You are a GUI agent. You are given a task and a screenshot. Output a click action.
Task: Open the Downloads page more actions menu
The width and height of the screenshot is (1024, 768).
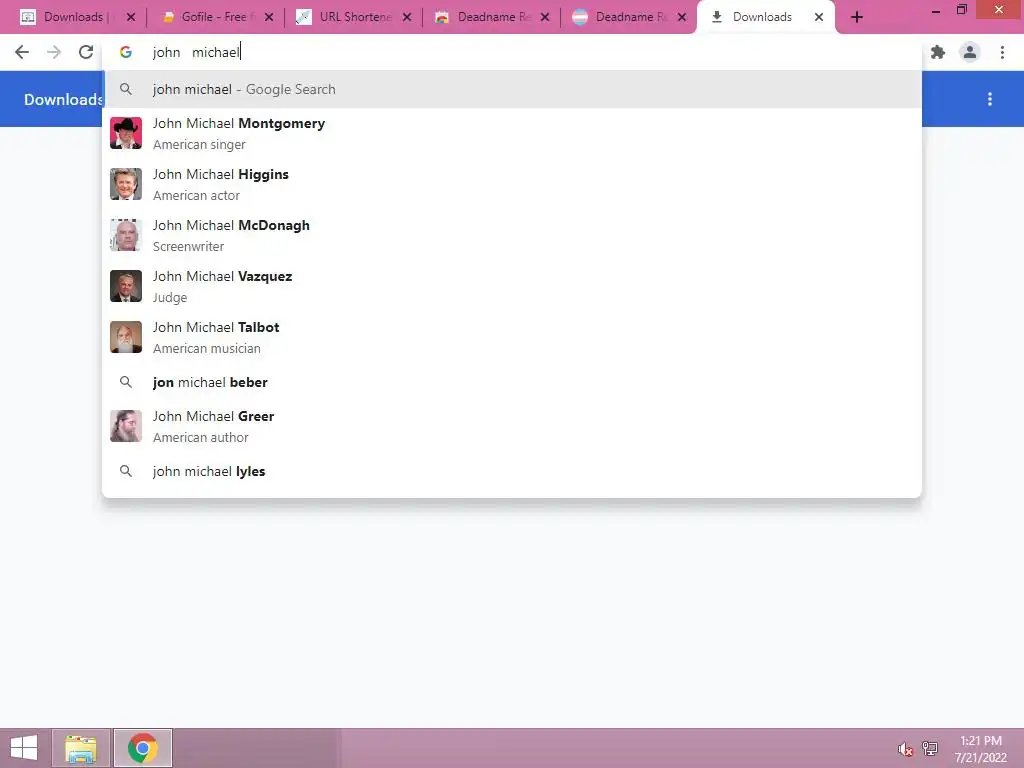point(990,99)
